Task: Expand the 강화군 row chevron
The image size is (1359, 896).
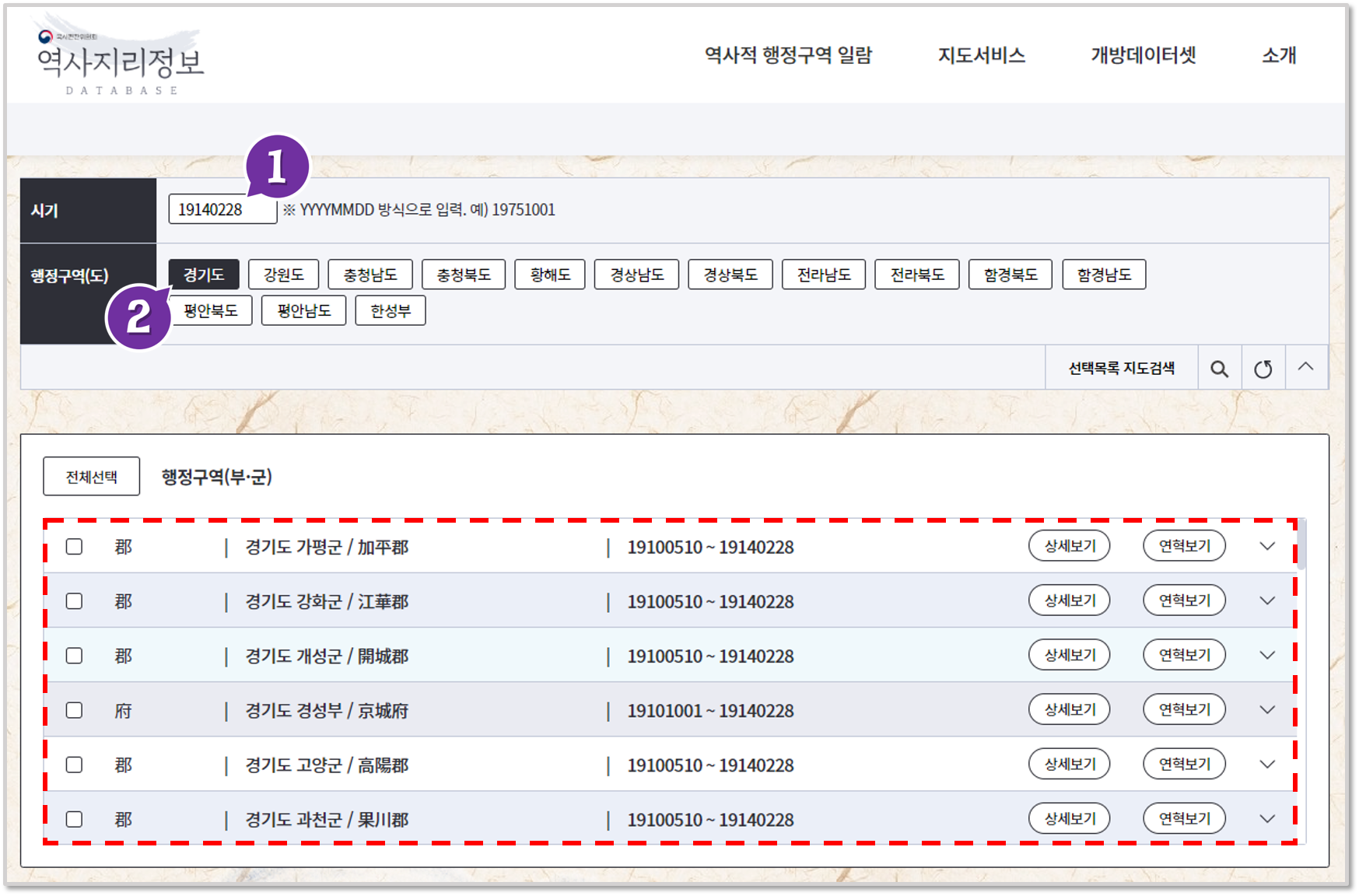Action: point(1267,600)
